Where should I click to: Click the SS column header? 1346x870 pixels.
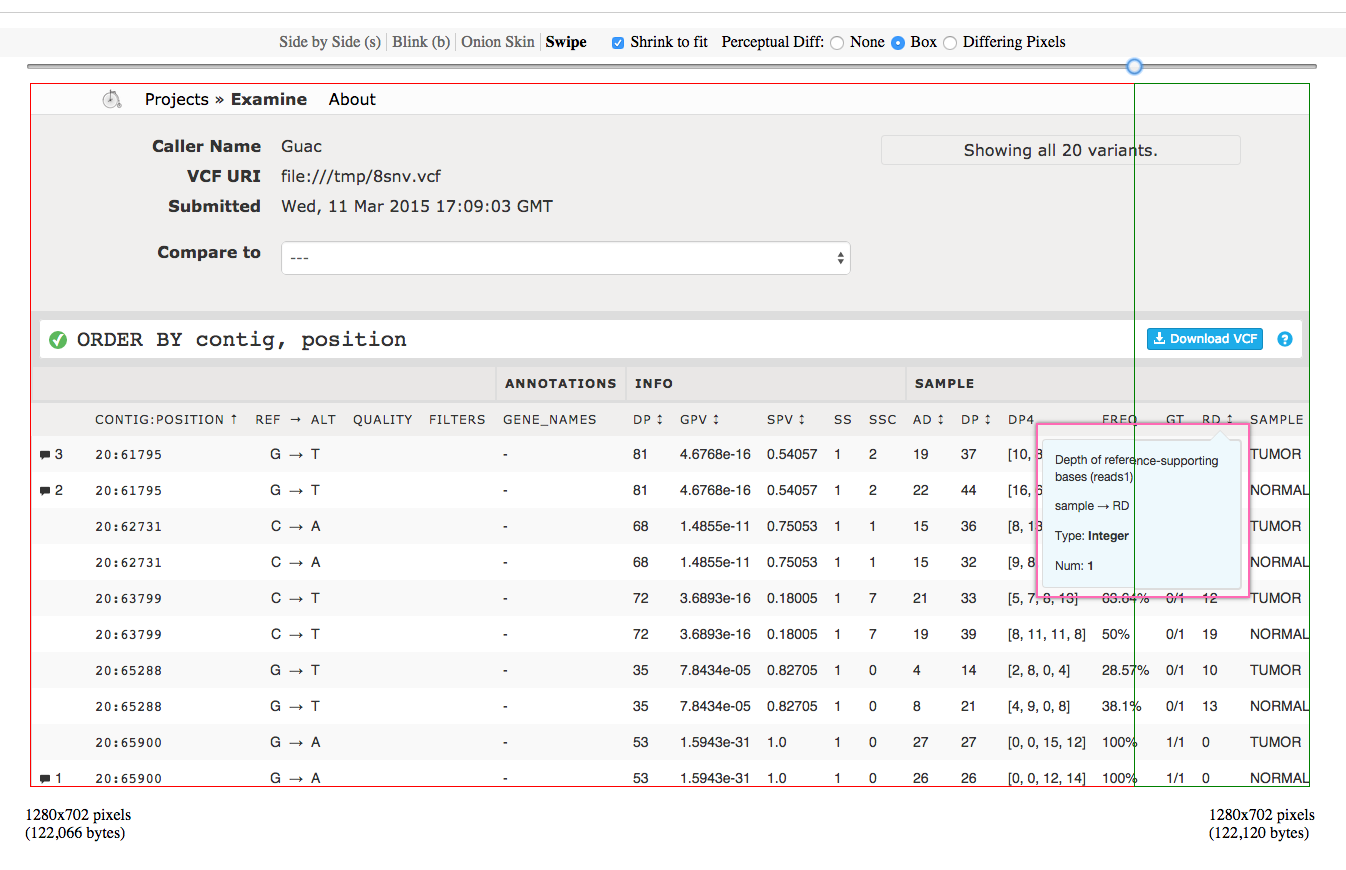[843, 420]
